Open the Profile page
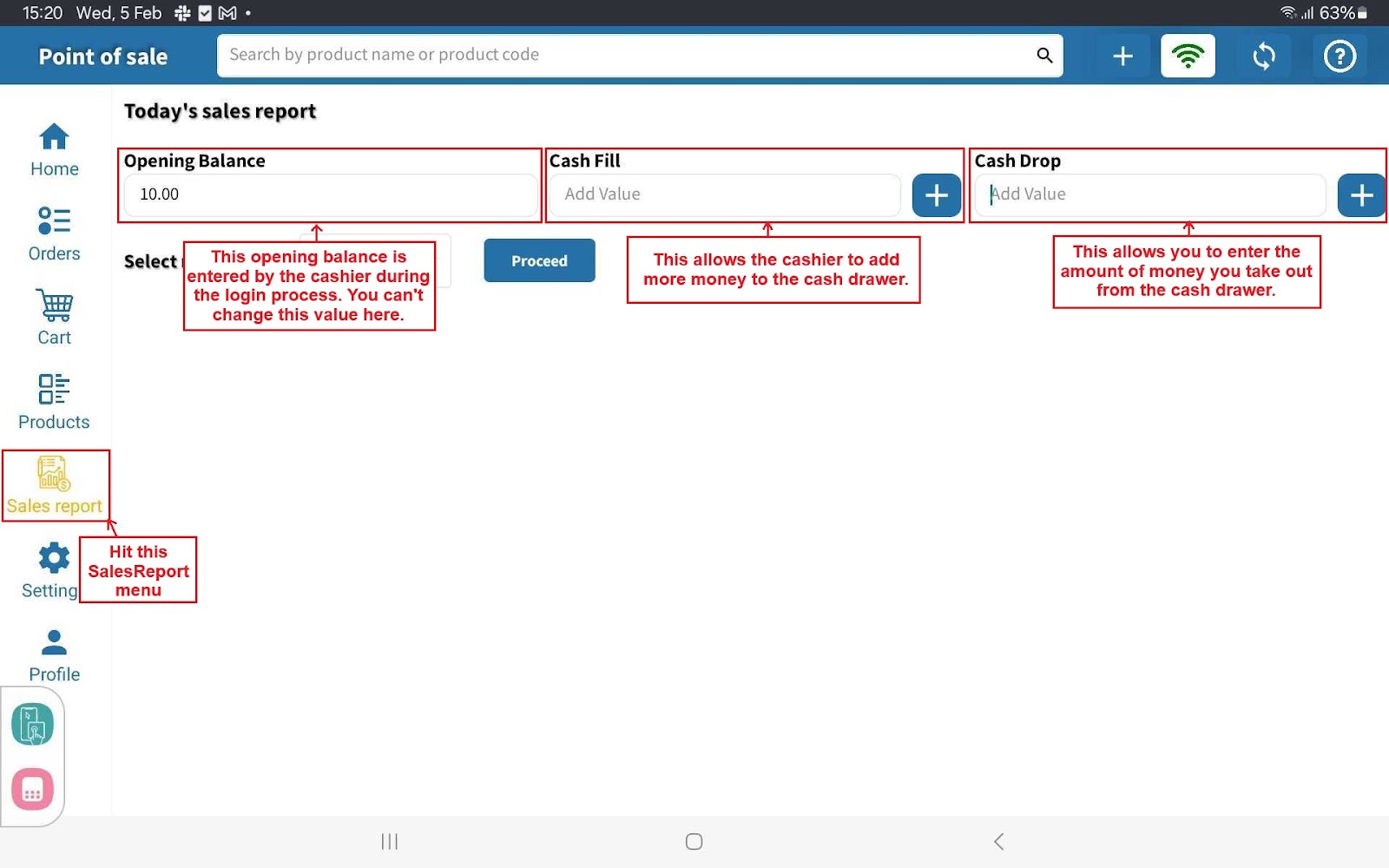 click(x=54, y=655)
